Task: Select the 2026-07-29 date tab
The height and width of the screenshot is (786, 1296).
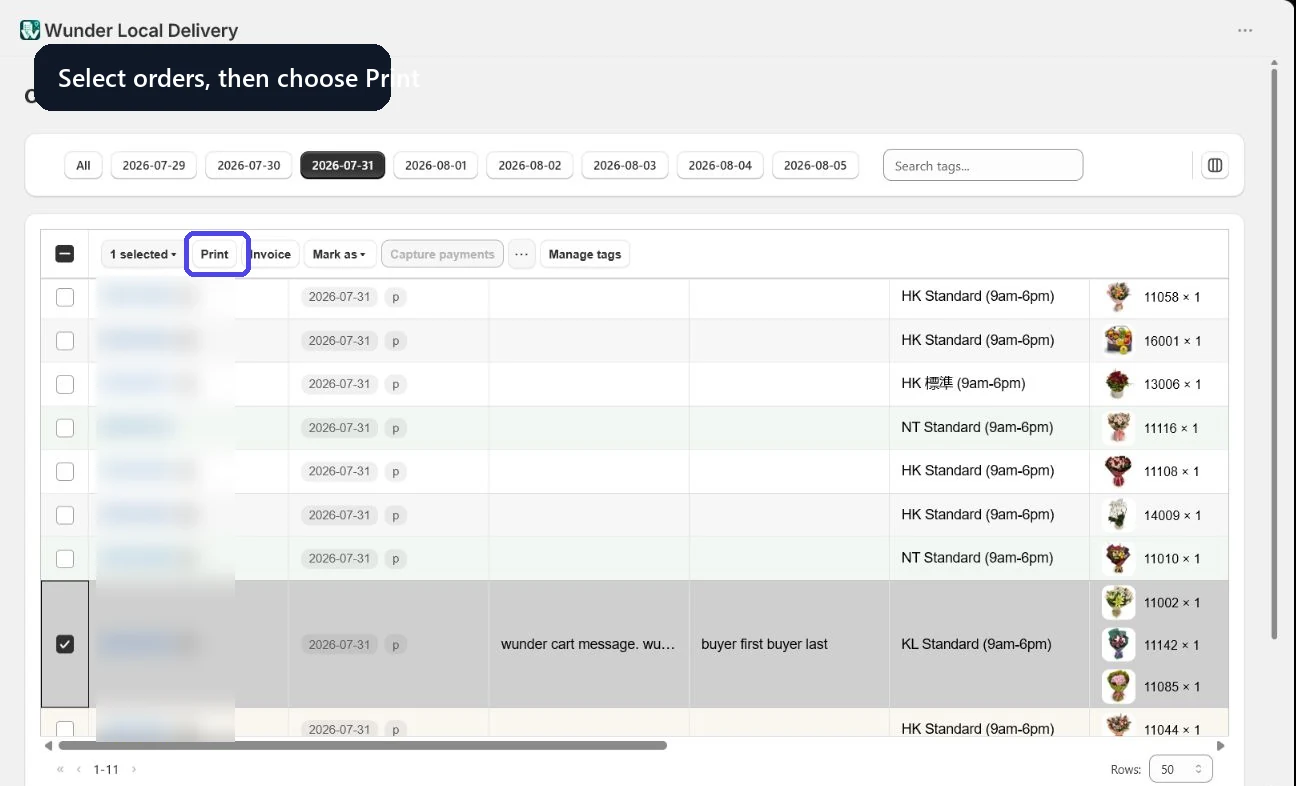Action: coord(154,165)
